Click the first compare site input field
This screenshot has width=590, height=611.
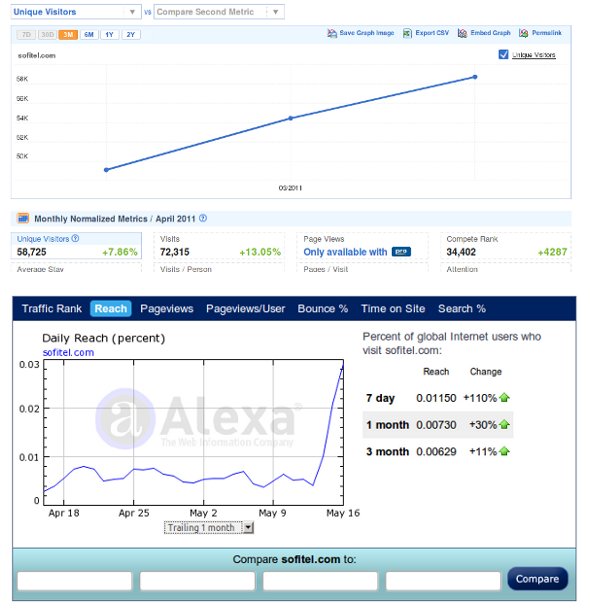click(x=75, y=581)
